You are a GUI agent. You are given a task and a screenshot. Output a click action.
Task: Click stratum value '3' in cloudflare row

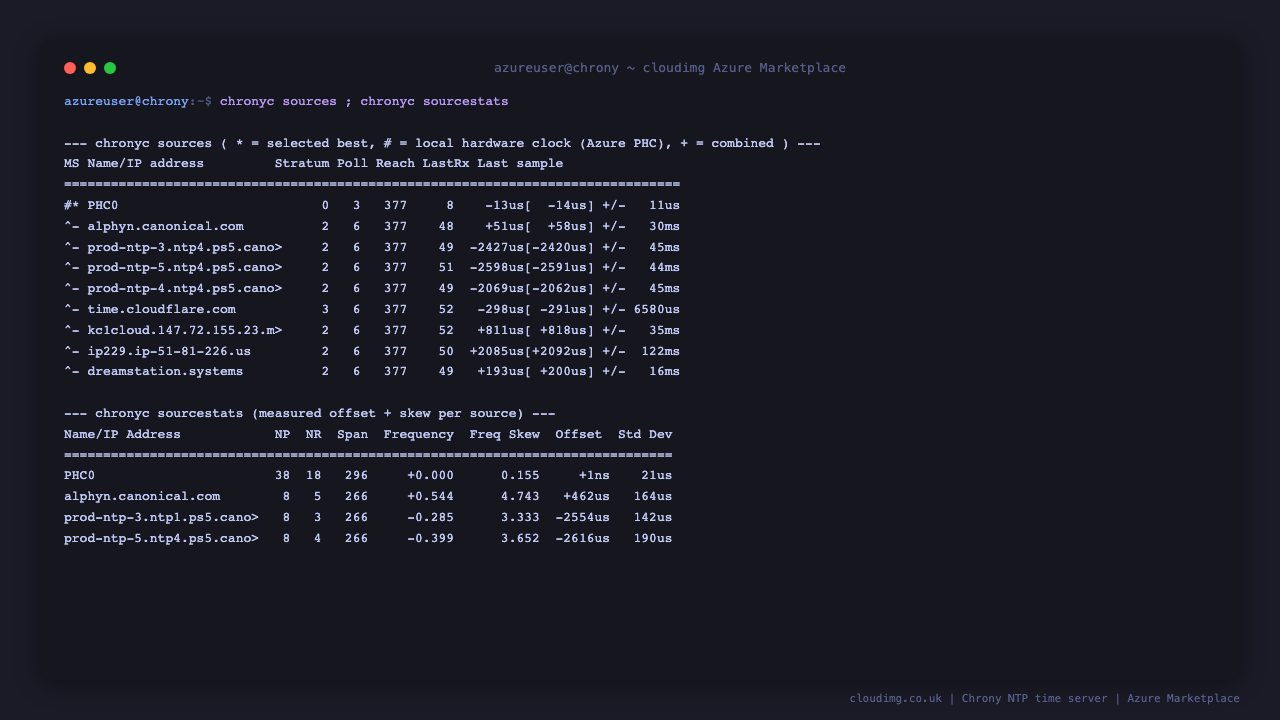coord(325,309)
